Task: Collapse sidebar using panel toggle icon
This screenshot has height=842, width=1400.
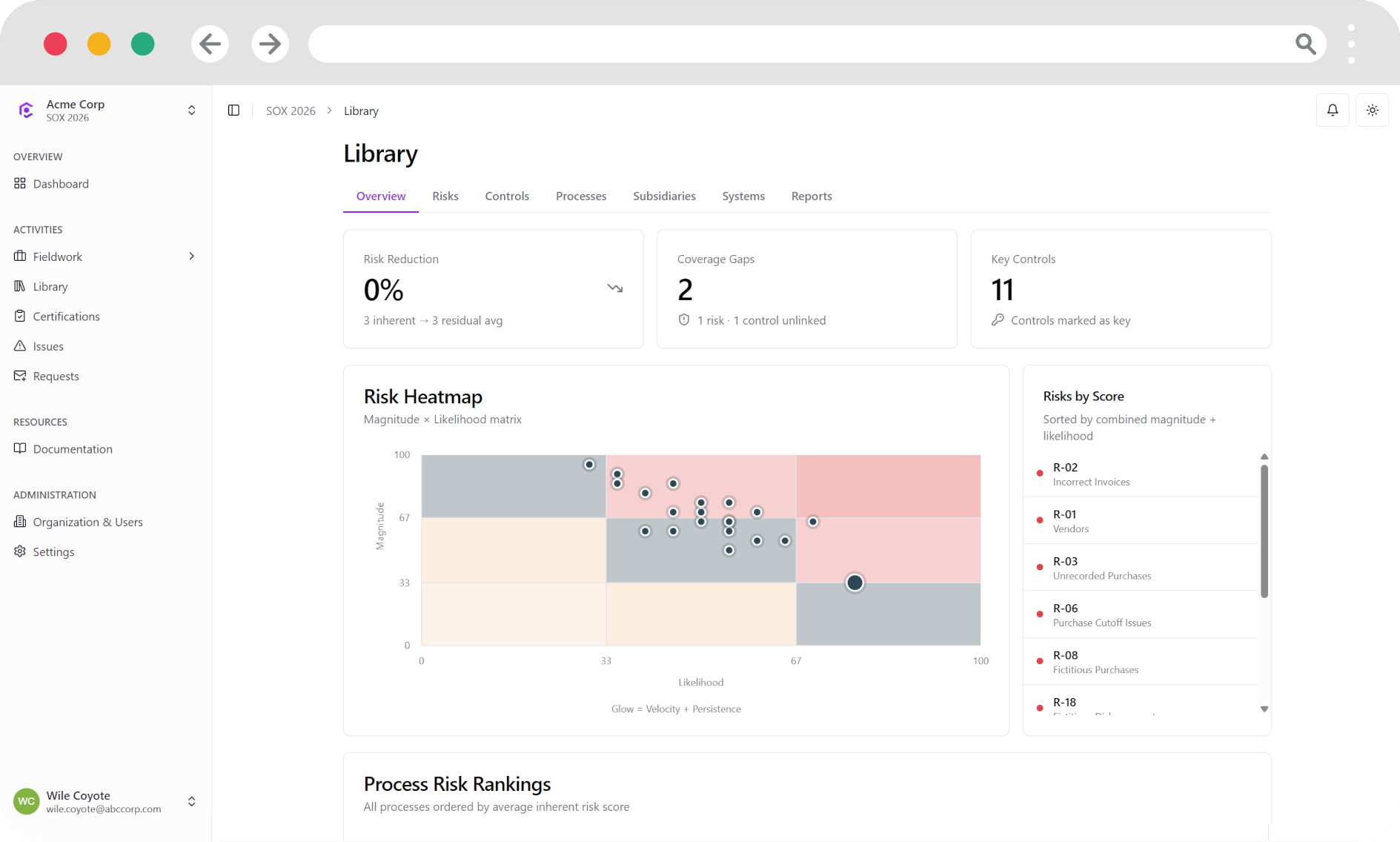Action: pos(233,110)
